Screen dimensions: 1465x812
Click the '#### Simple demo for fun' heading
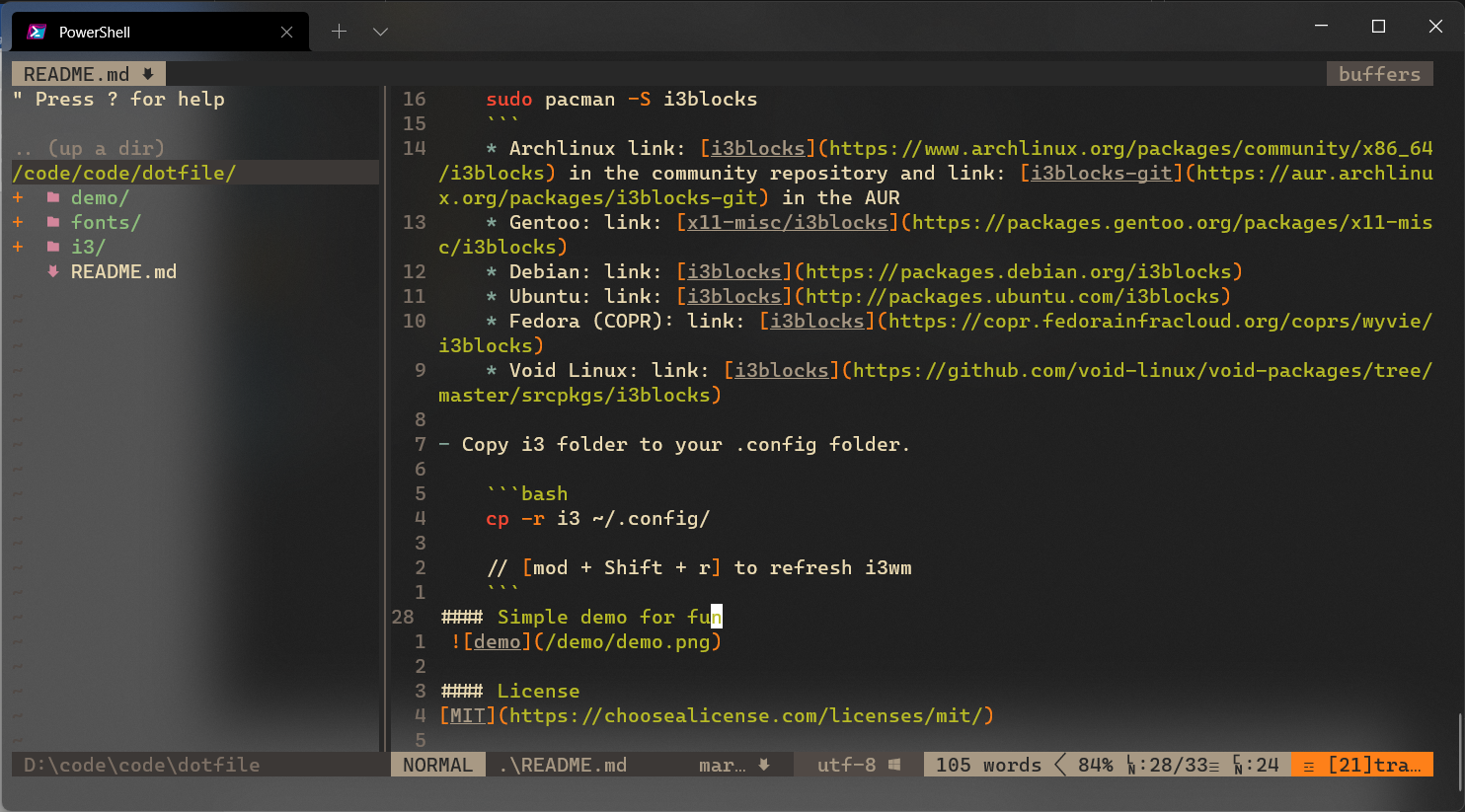pos(580,617)
